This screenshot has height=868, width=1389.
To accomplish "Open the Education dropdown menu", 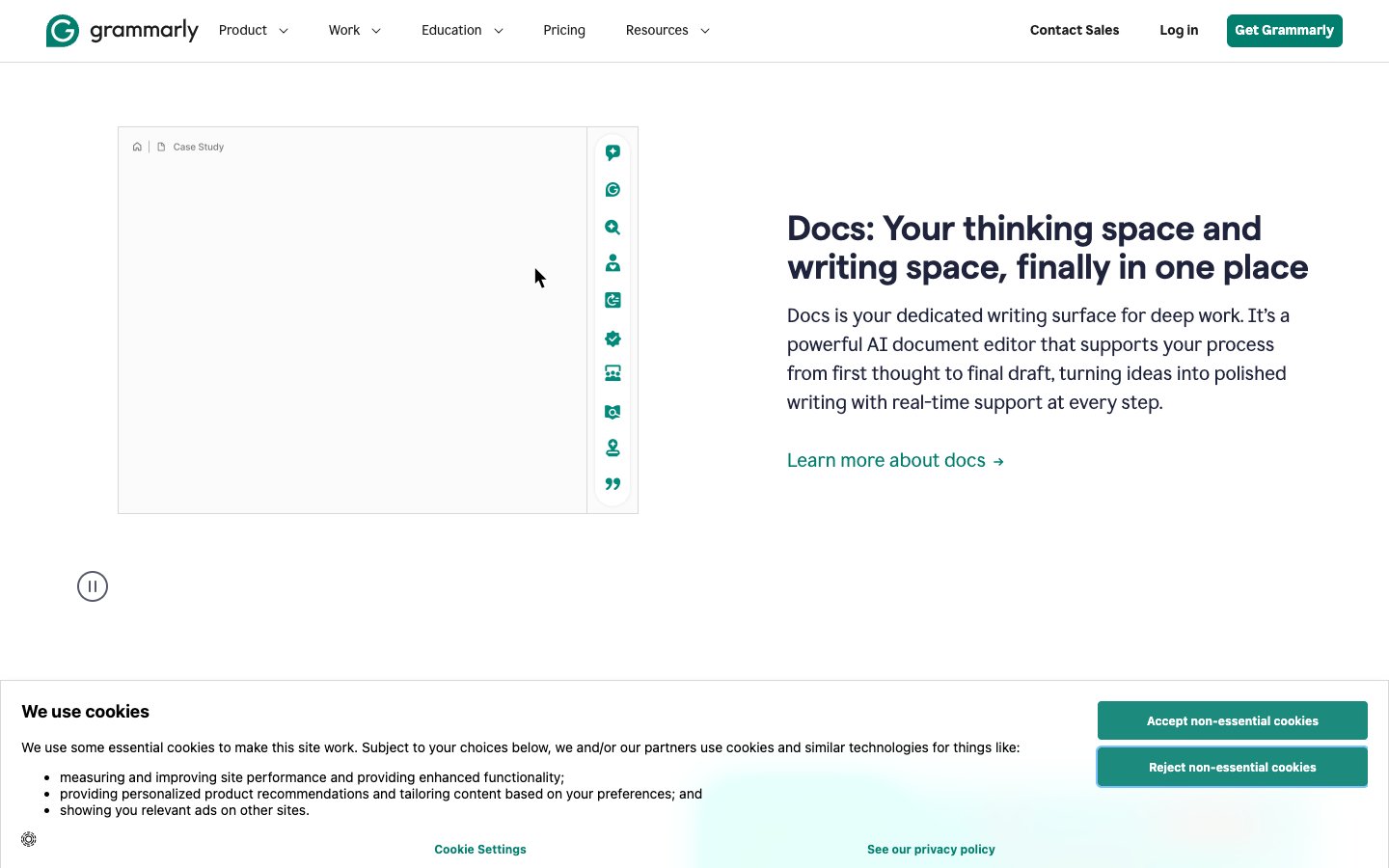I will [462, 31].
